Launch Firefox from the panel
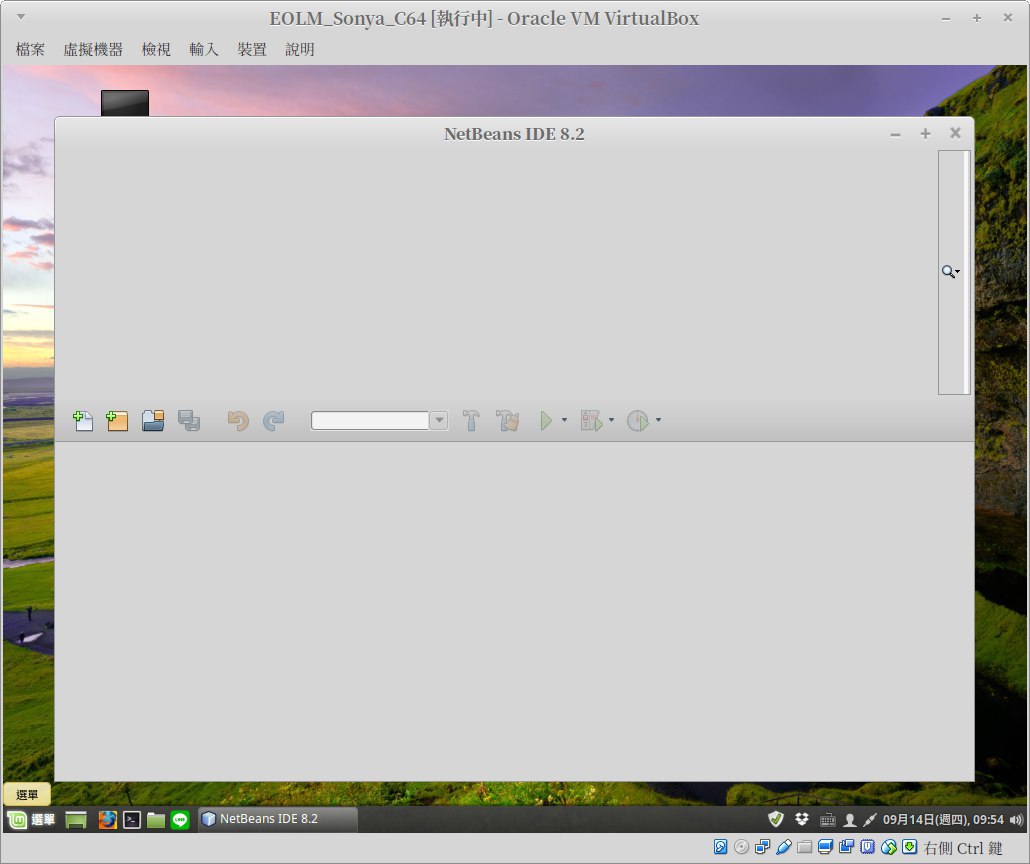The height and width of the screenshot is (864, 1030). pos(107,819)
